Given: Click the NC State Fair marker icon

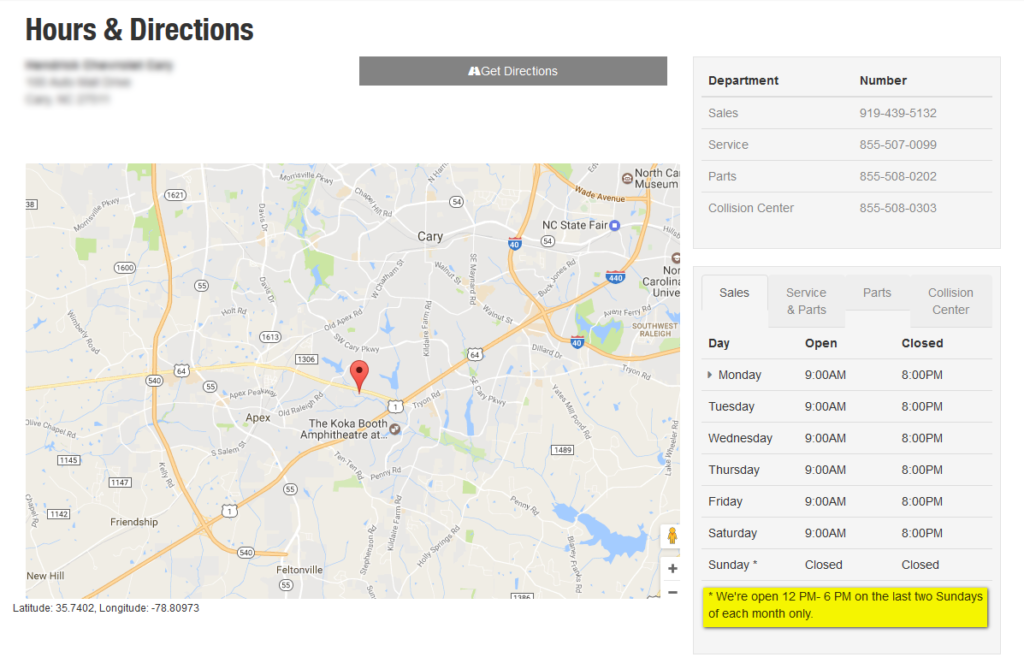Looking at the screenshot, I should click(x=615, y=225).
